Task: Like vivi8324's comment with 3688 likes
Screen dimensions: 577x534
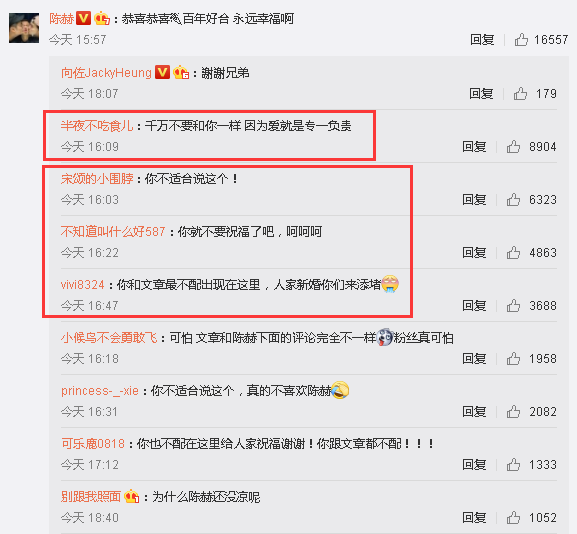Action: (513, 305)
